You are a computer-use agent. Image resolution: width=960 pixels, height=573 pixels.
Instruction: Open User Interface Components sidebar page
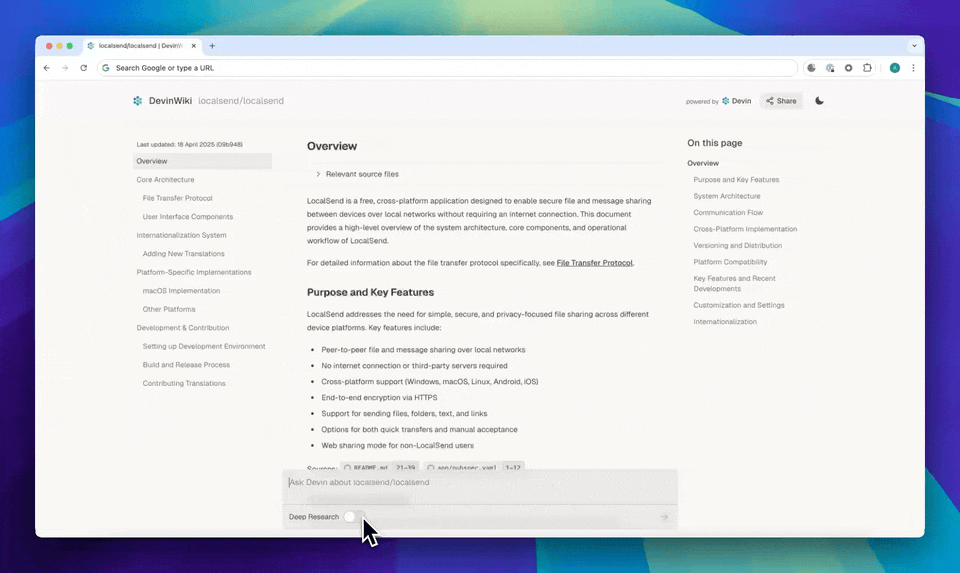click(x=188, y=217)
